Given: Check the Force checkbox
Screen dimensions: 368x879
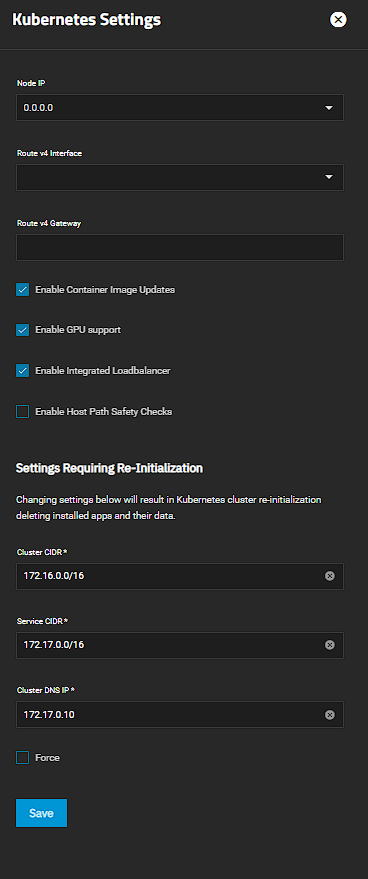Looking at the screenshot, I should (x=22, y=758).
